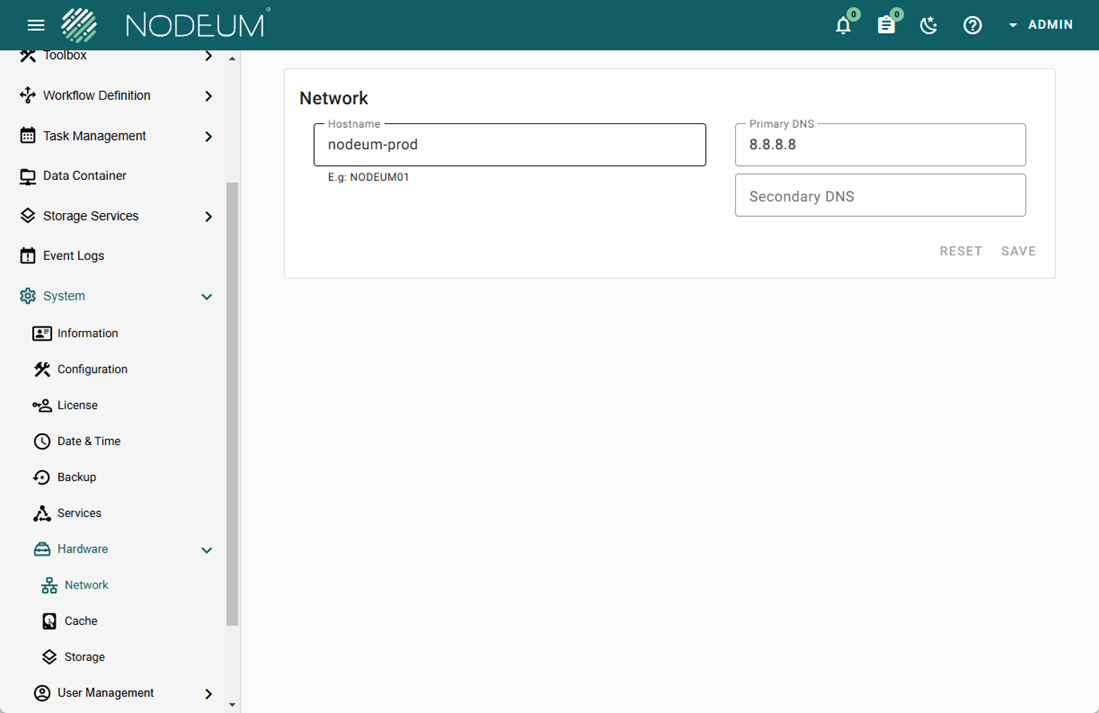Viewport: 1099px width, 713px height.
Task: Click the hamburger menu icon
Action: click(36, 26)
